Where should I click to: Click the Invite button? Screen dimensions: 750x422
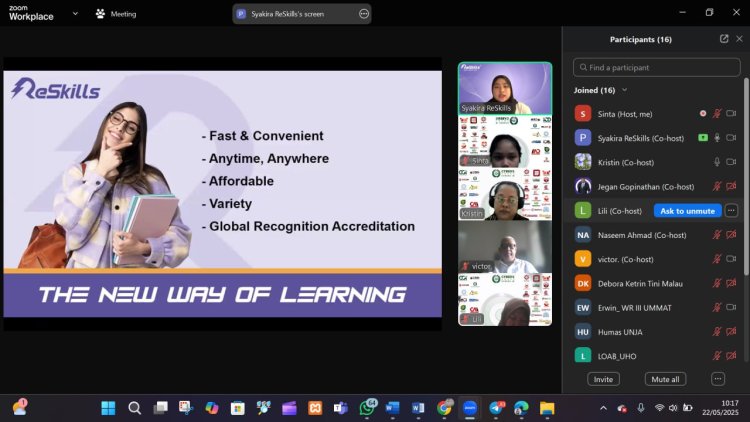pyautogui.click(x=603, y=379)
